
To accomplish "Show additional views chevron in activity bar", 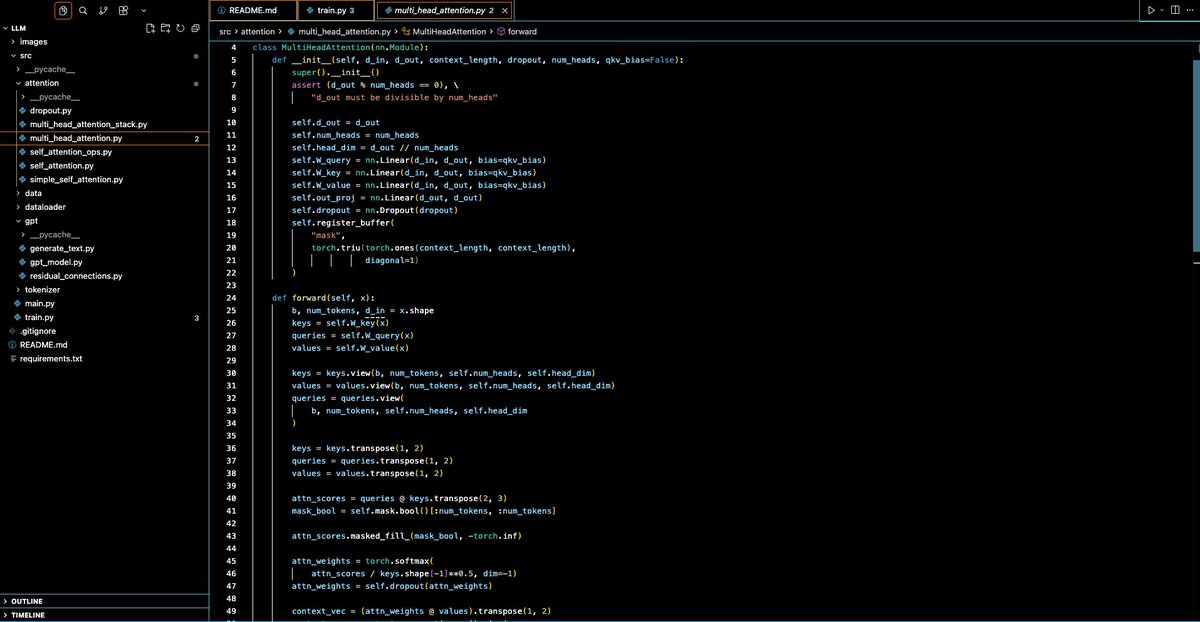I will (145, 10).
